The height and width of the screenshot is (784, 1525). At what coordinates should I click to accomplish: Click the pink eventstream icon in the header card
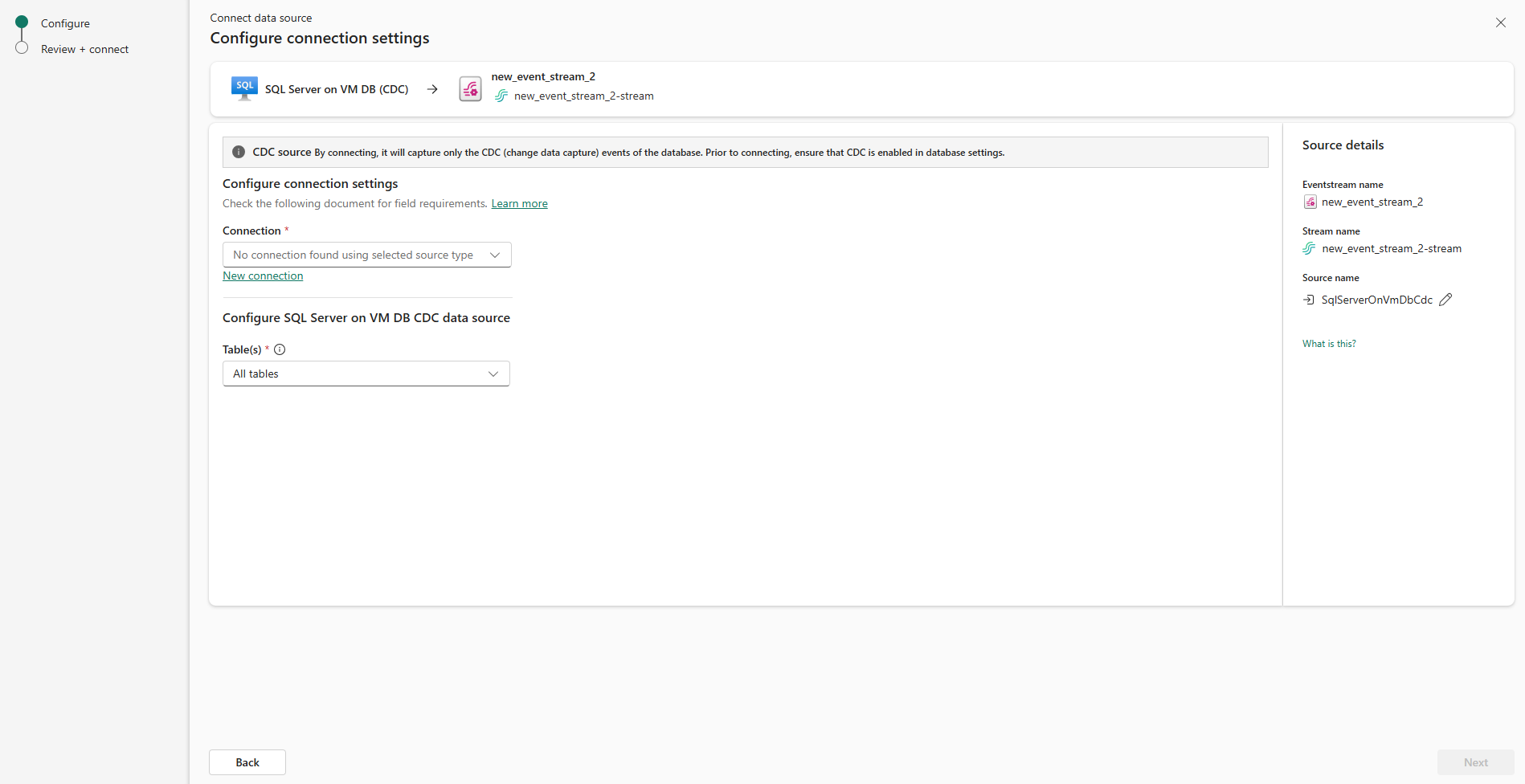(470, 88)
